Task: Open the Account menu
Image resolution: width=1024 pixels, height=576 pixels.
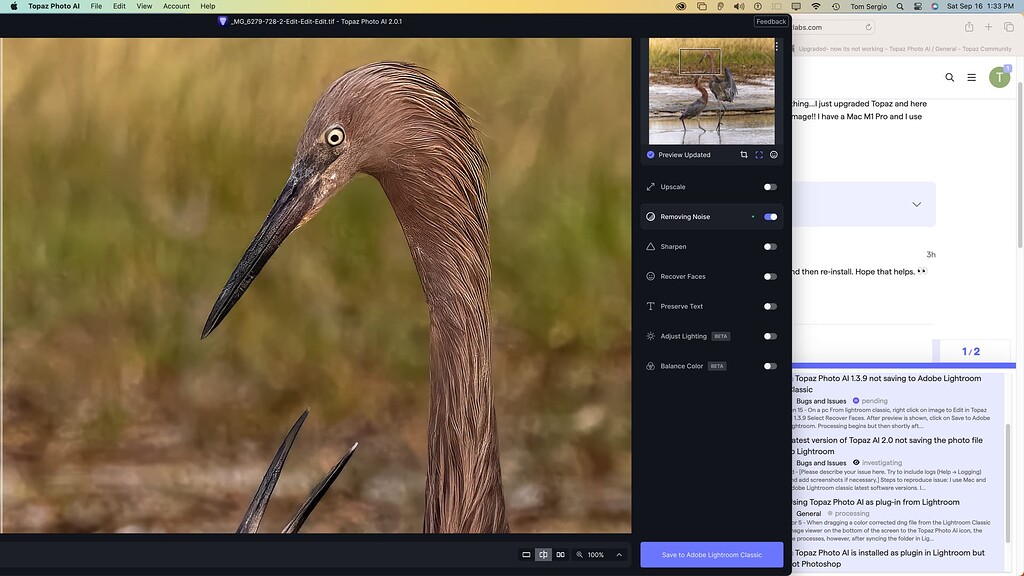Action: (x=176, y=6)
